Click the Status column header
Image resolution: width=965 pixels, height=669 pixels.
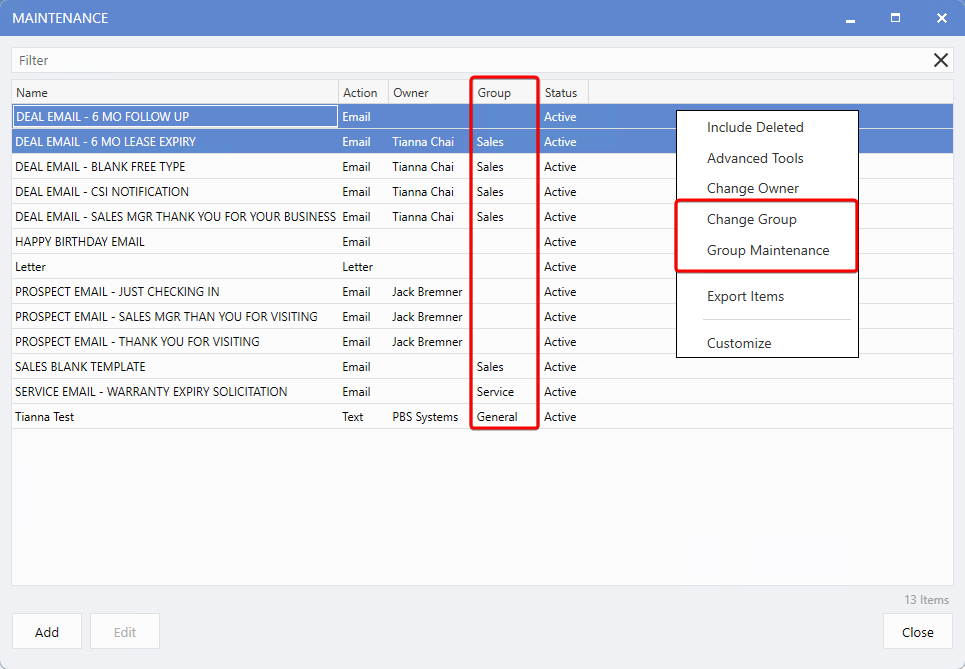coord(561,93)
